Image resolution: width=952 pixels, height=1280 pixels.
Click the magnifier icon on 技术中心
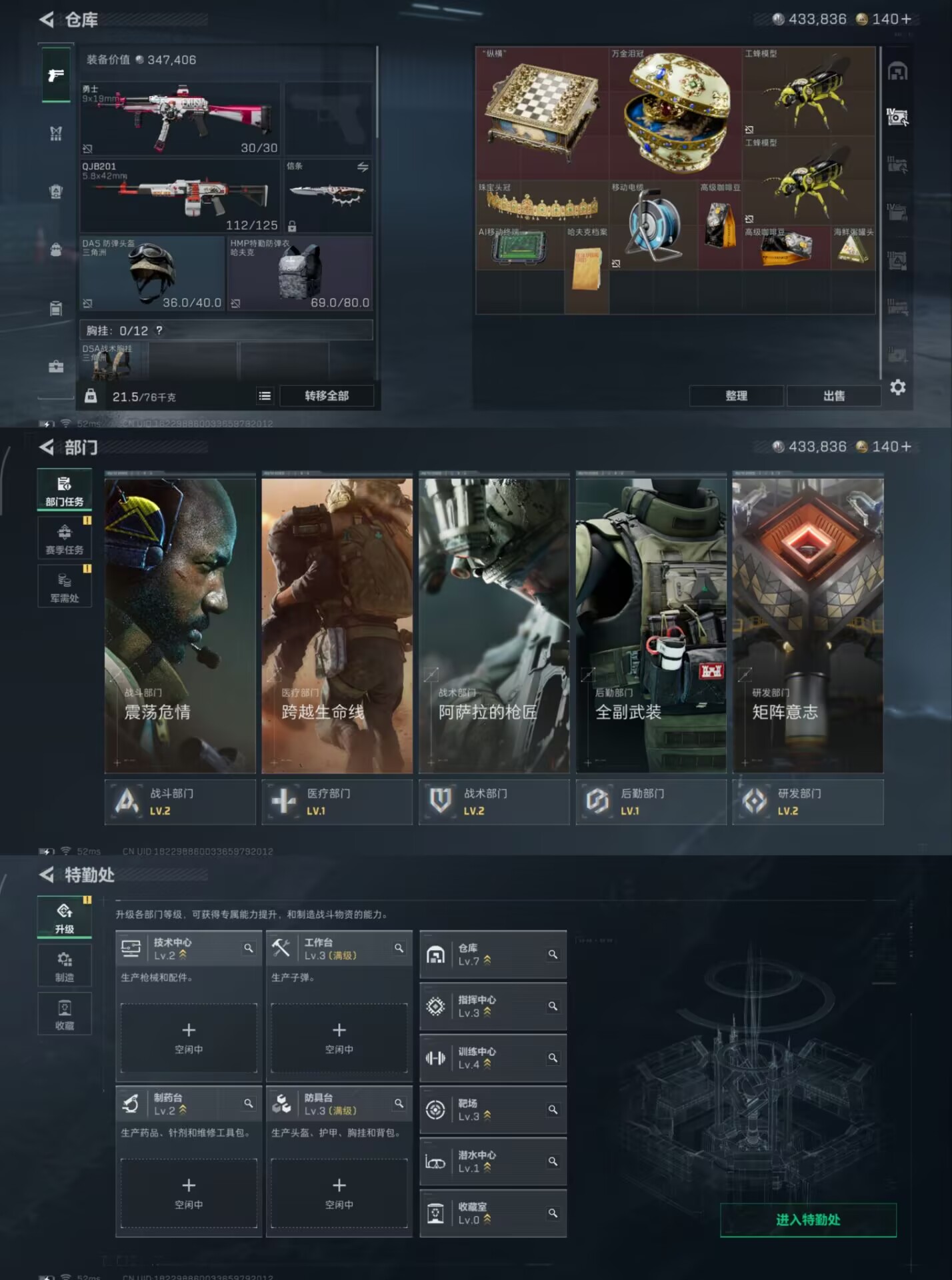249,948
